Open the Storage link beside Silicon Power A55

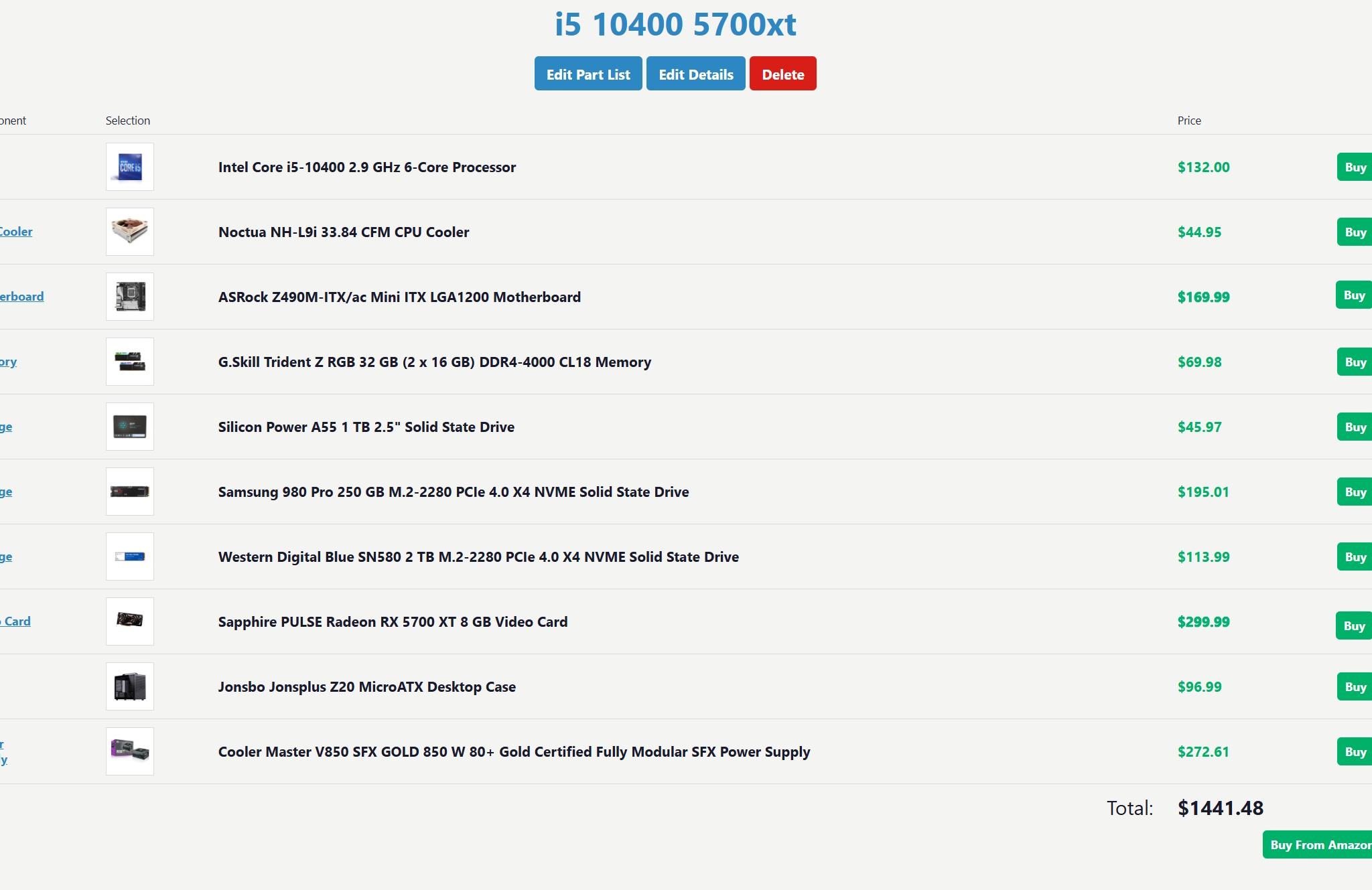(6, 427)
